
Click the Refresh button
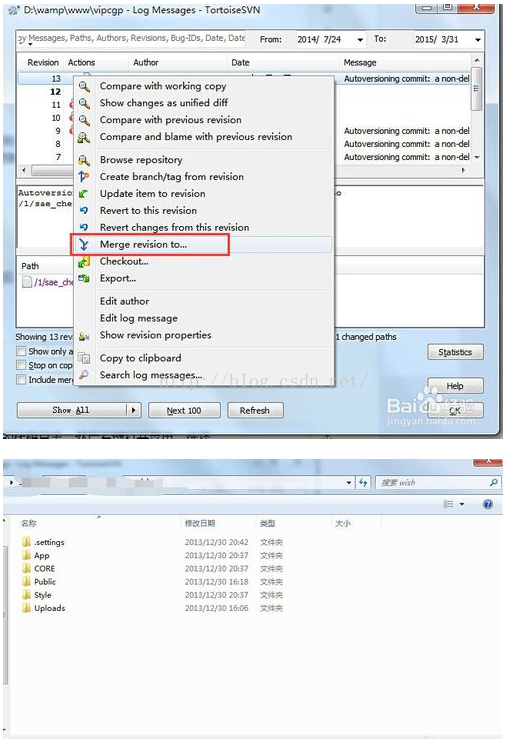(x=255, y=410)
